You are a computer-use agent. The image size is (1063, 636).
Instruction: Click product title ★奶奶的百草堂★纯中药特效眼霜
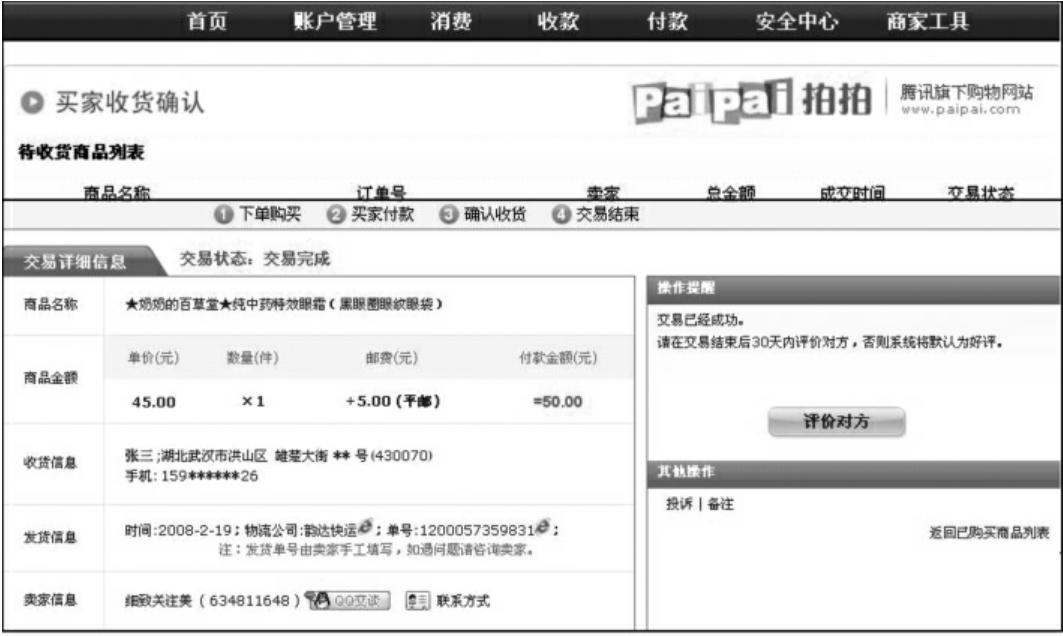pos(226,304)
